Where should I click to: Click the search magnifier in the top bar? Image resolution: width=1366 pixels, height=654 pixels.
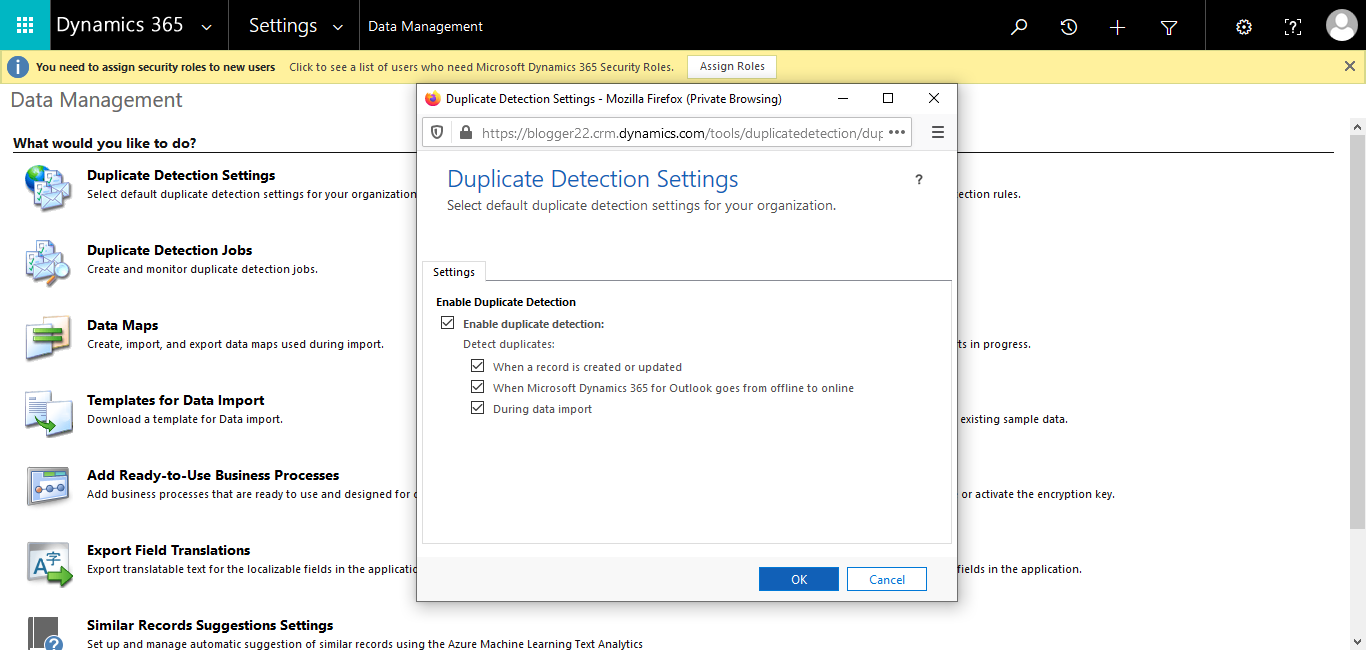(x=1018, y=25)
